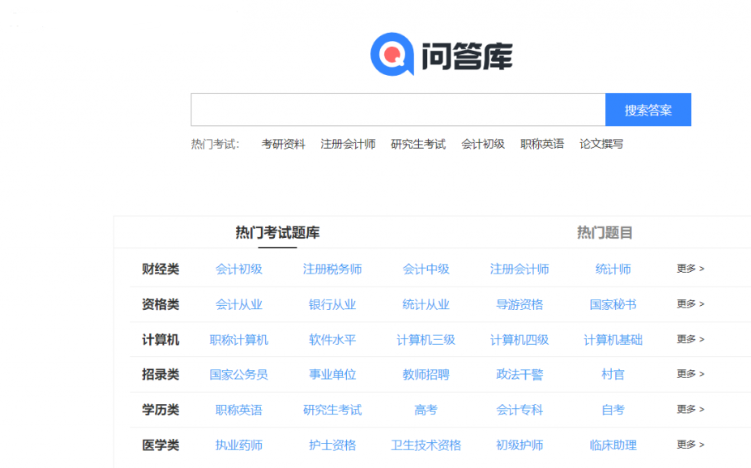Open the 计算机三级 question bank
Screen dimensions: 751x468
426,340
